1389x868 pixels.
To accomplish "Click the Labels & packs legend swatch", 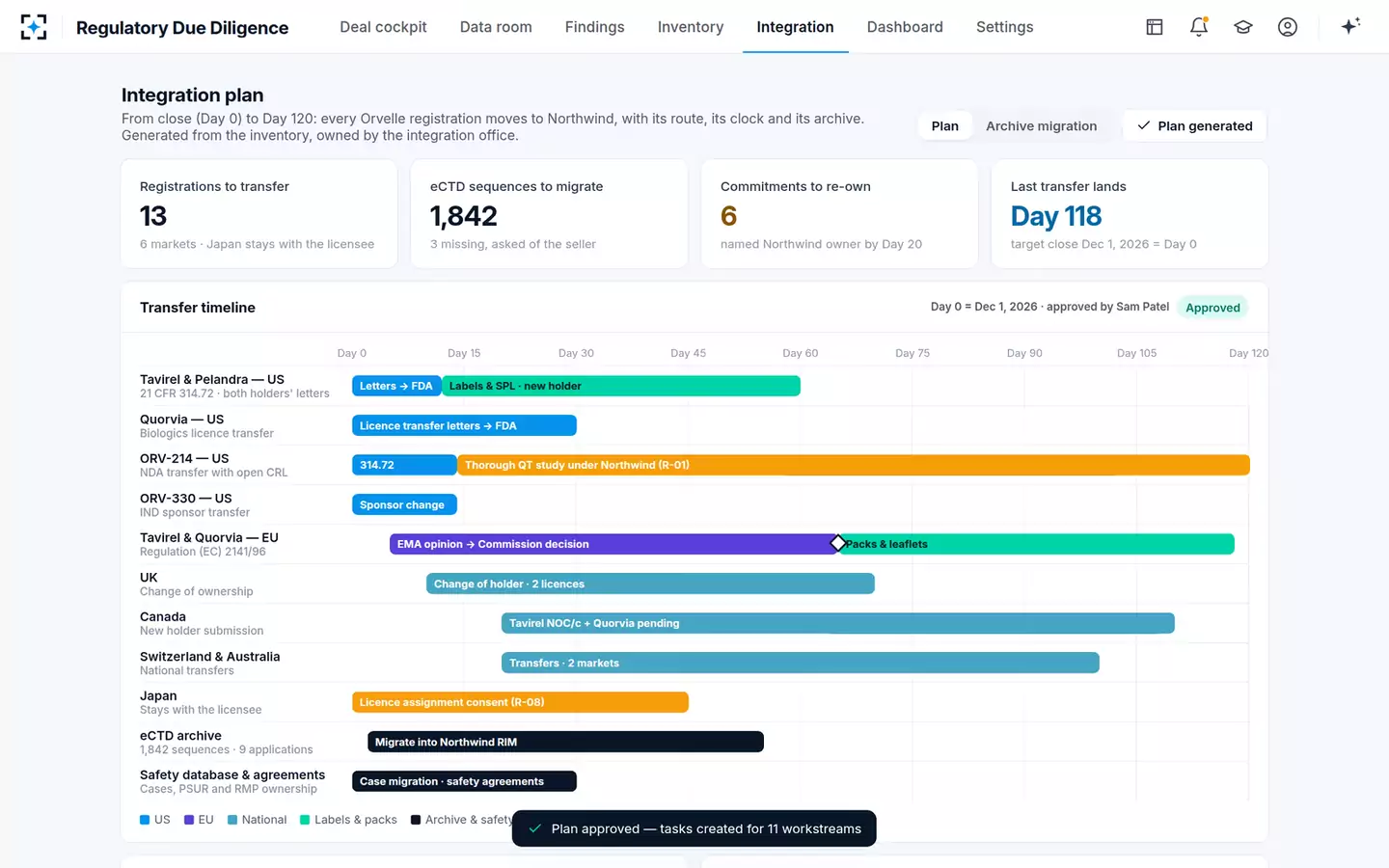I will pos(305,820).
